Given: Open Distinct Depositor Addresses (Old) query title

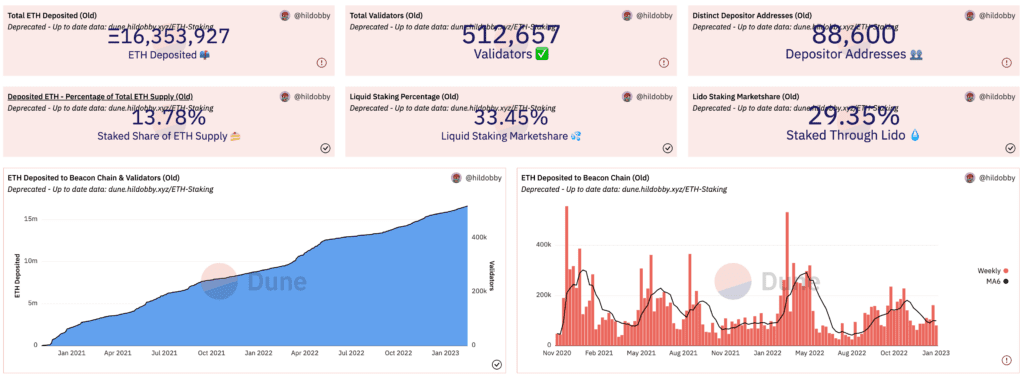Looking at the screenshot, I should click(x=752, y=15).
